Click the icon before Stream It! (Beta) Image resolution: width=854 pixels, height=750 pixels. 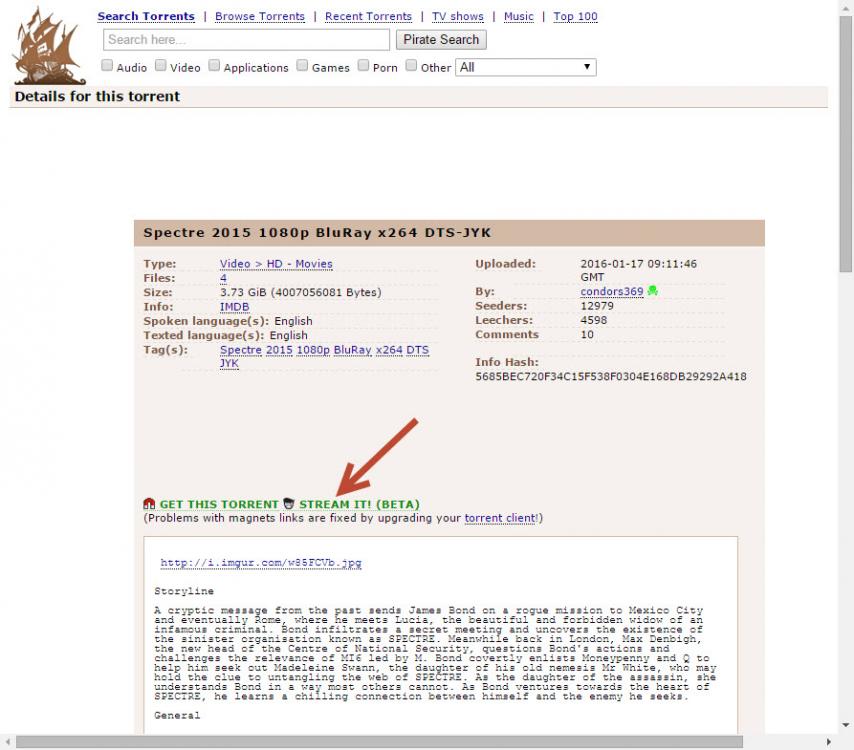coord(288,504)
